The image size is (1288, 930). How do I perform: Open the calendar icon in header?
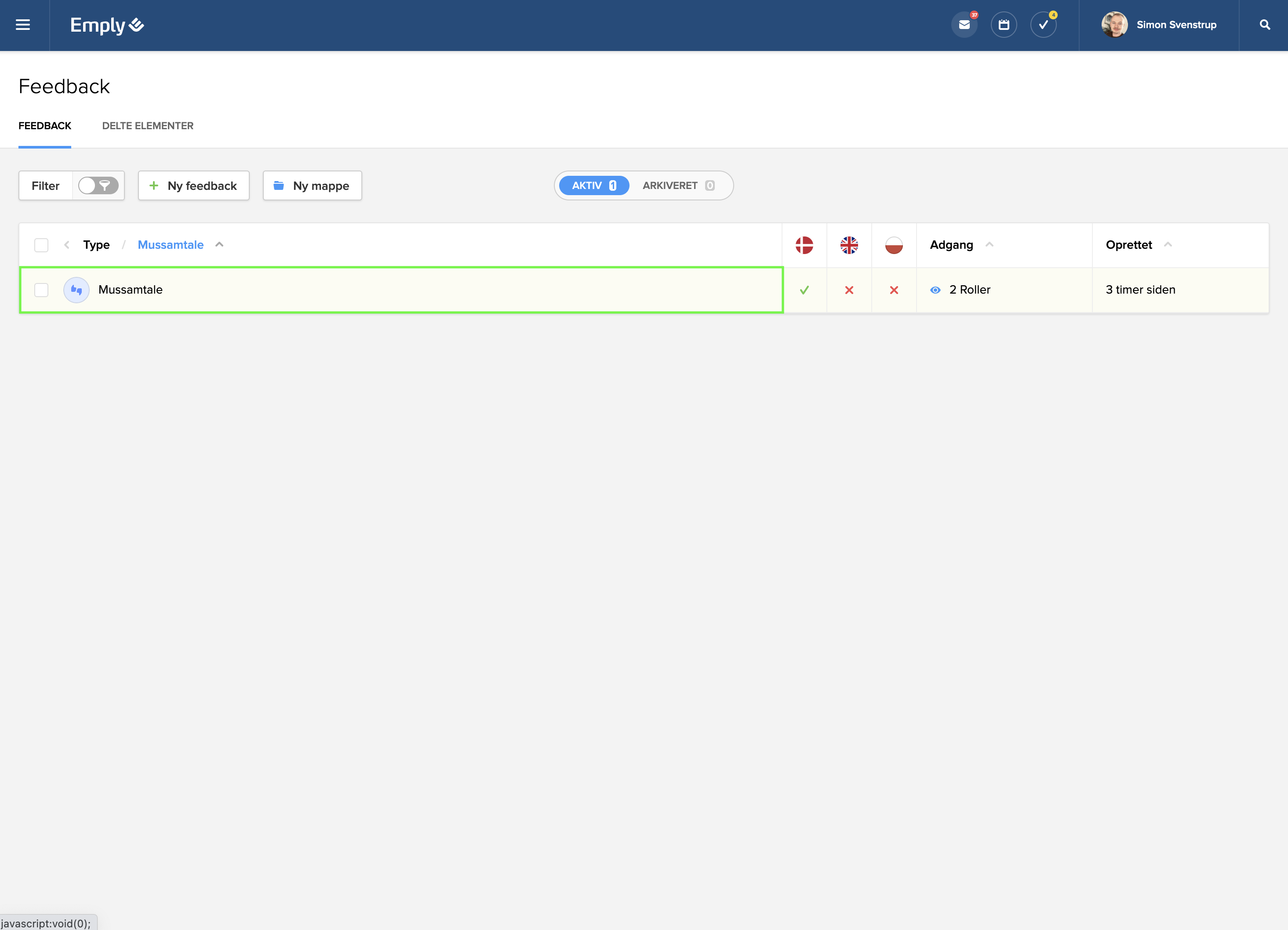tap(1004, 25)
